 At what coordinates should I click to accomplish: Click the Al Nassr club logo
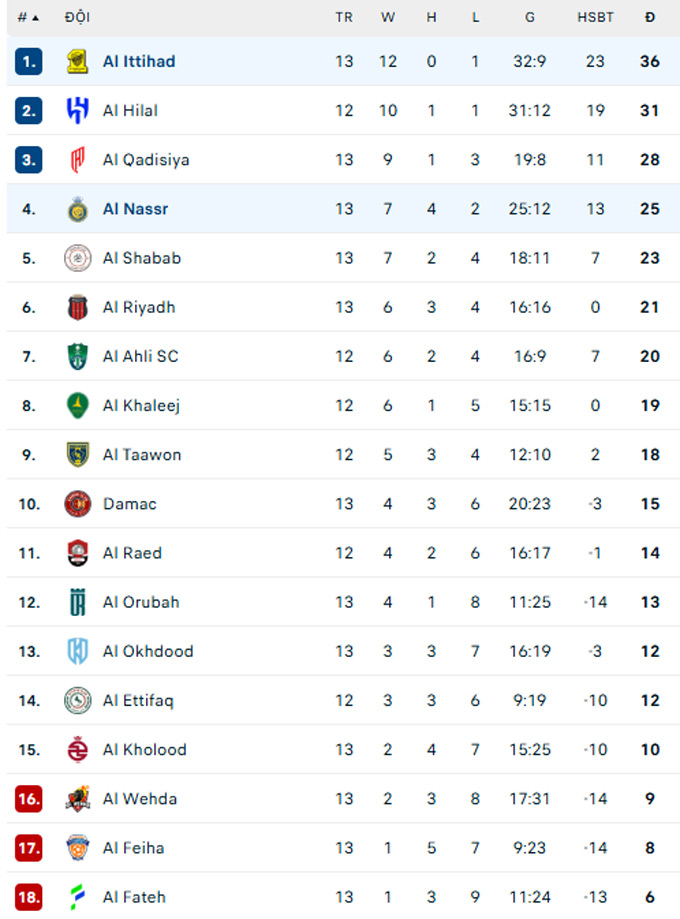pyautogui.click(x=77, y=209)
